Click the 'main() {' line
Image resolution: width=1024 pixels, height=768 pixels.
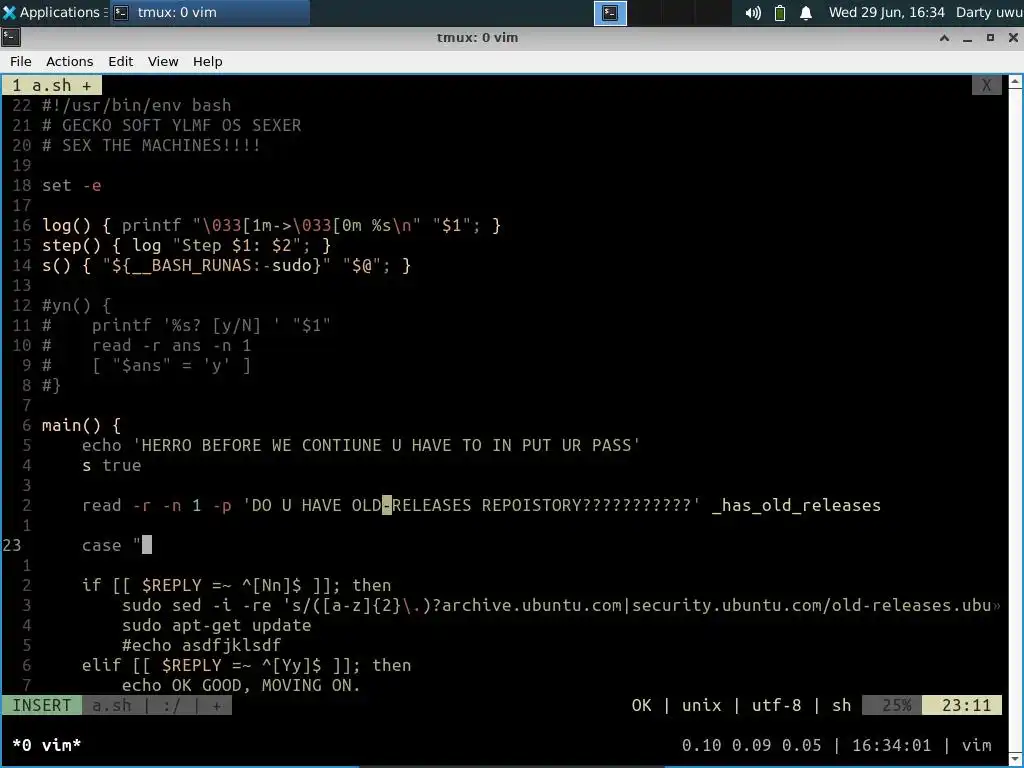(x=82, y=425)
